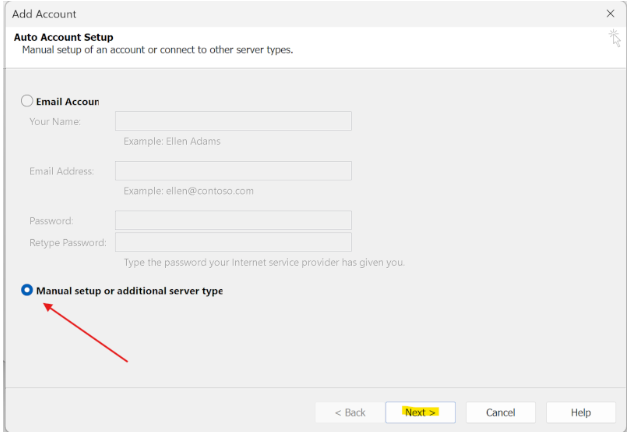Click the 'Email Address:' label

pyautogui.click(x=61, y=171)
